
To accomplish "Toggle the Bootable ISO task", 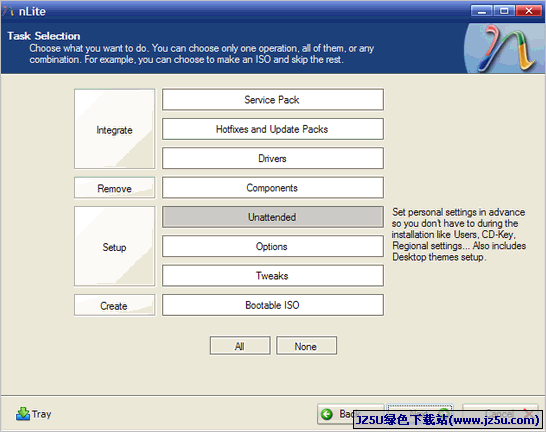I will click(x=273, y=305).
